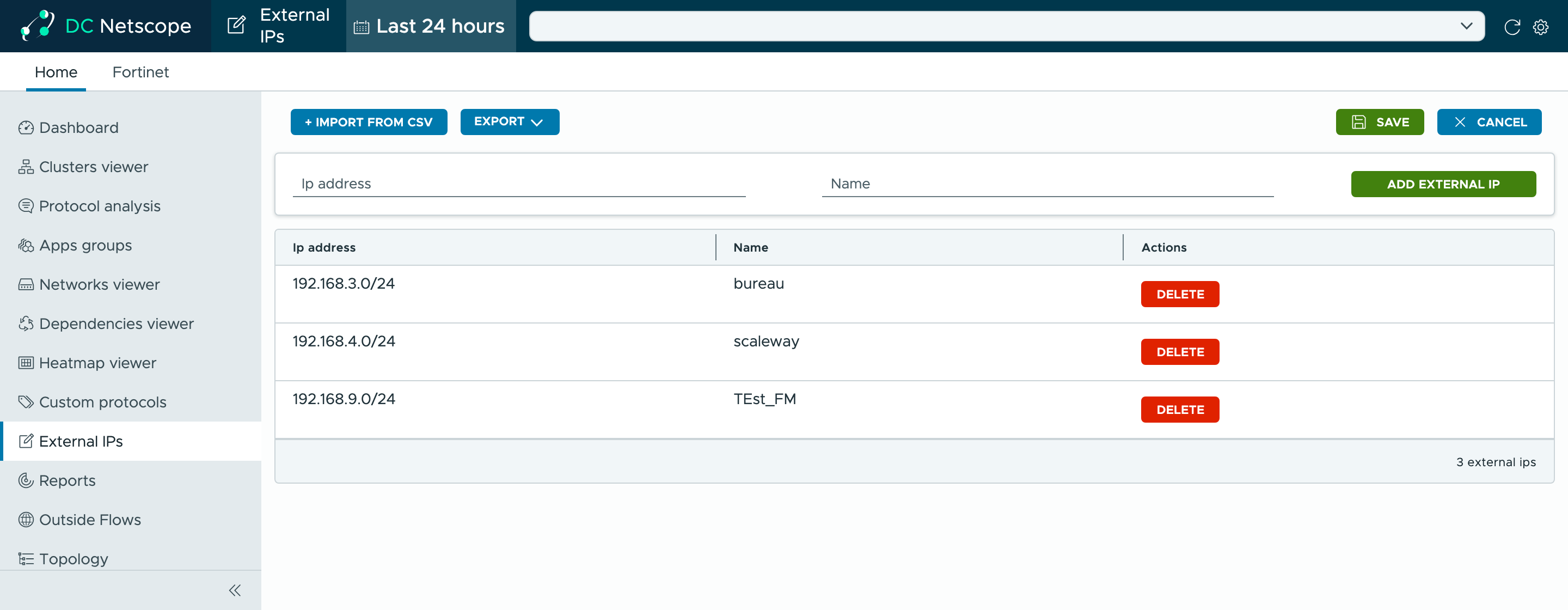Viewport: 1568px width, 610px height.
Task: Click the Topology icon
Action: point(26,559)
